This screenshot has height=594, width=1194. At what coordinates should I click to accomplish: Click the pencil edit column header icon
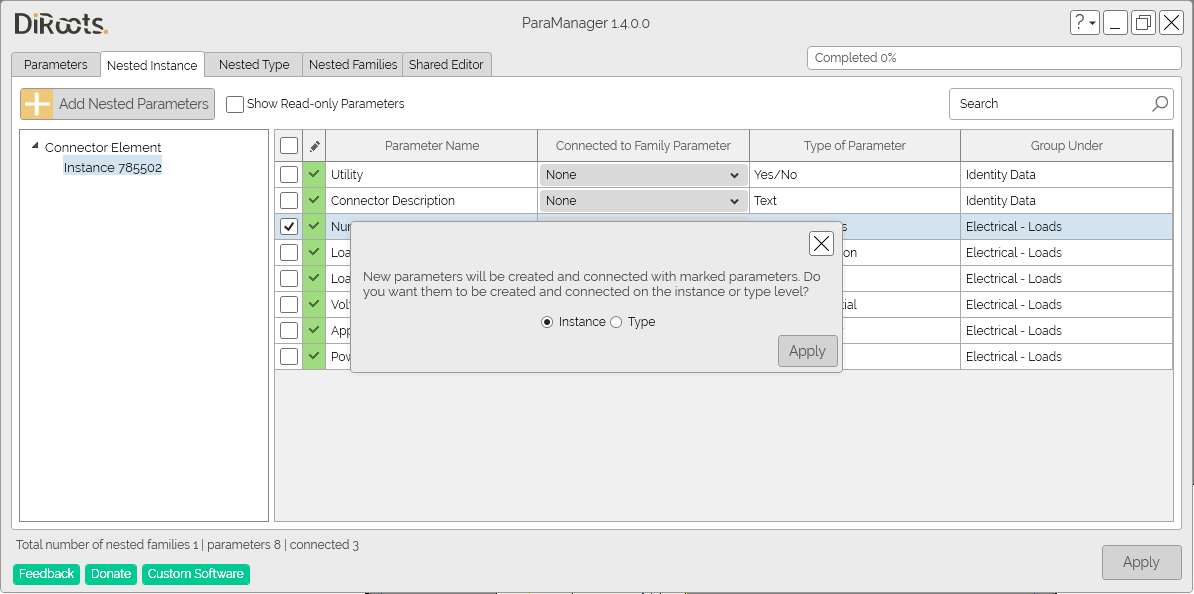pyautogui.click(x=314, y=146)
